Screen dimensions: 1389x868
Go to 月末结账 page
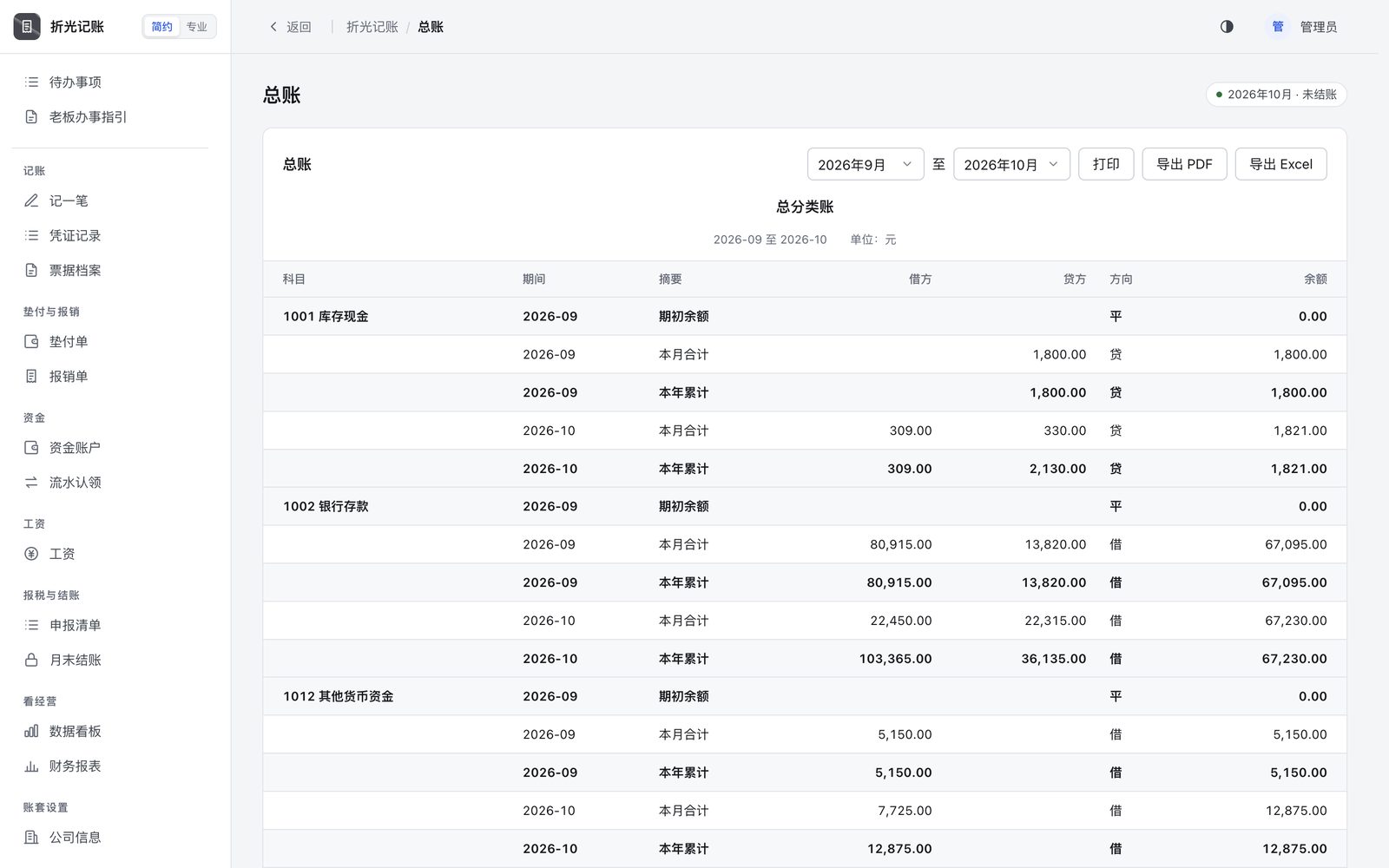click(x=115, y=660)
